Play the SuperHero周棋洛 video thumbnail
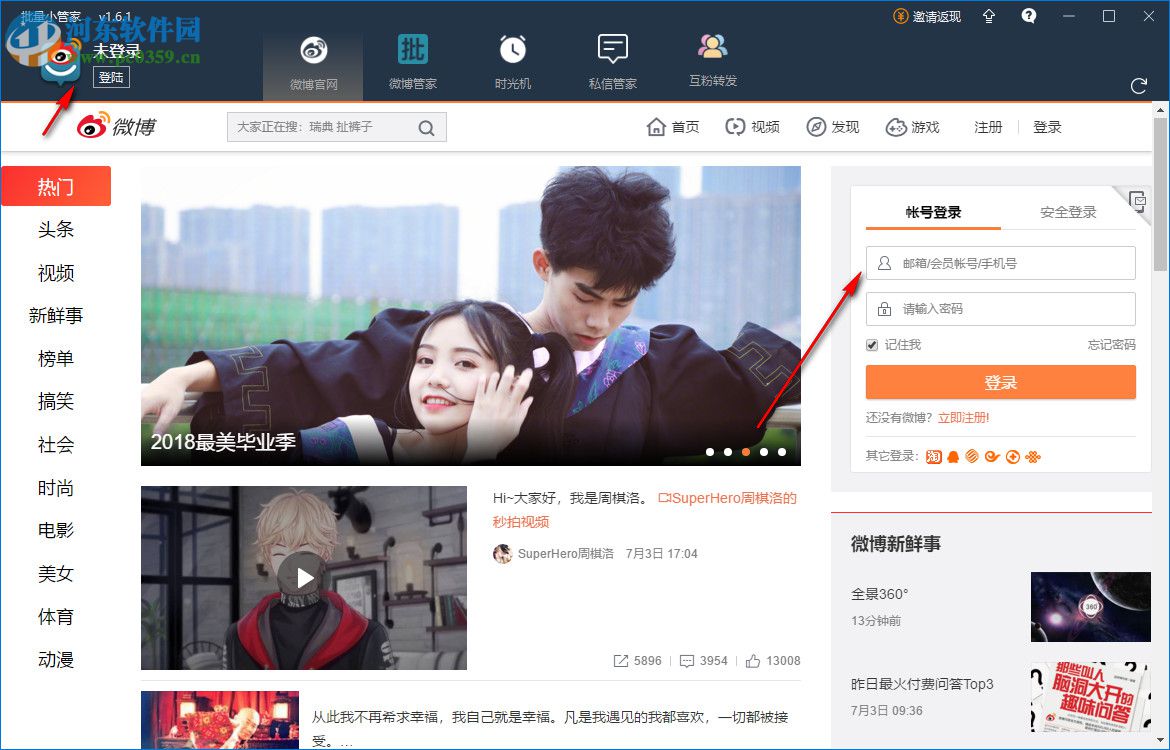The width and height of the screenshot is (1170, 750). click(304, 577)
